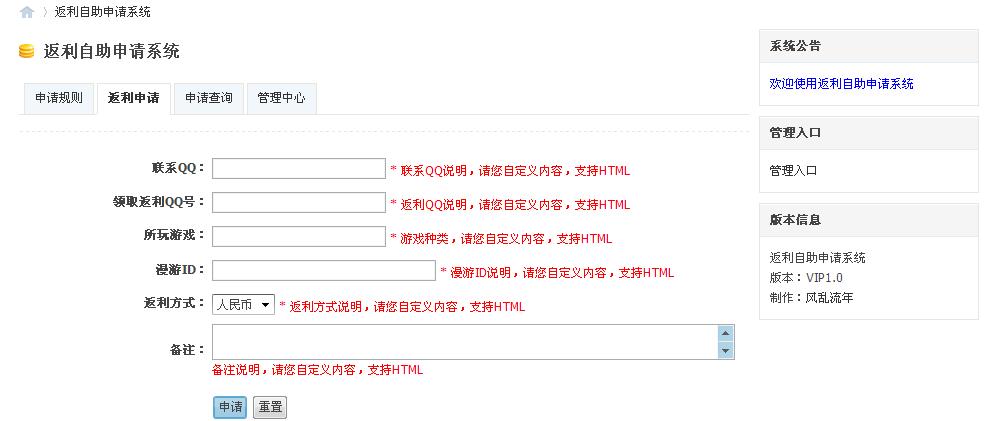
Task: Go to the 管理中心 tab
Action: tap(281, 98)
